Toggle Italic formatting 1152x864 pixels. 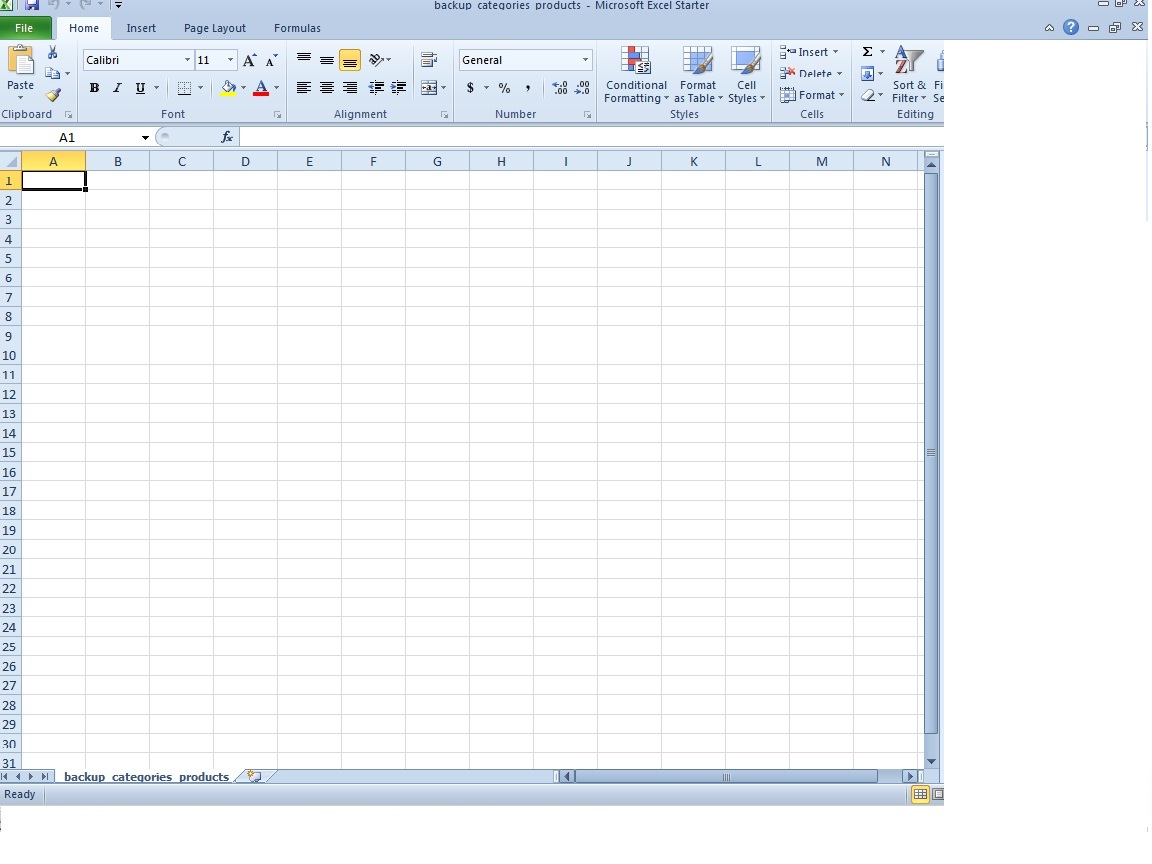pyautogui.click(x=117, y=88)
